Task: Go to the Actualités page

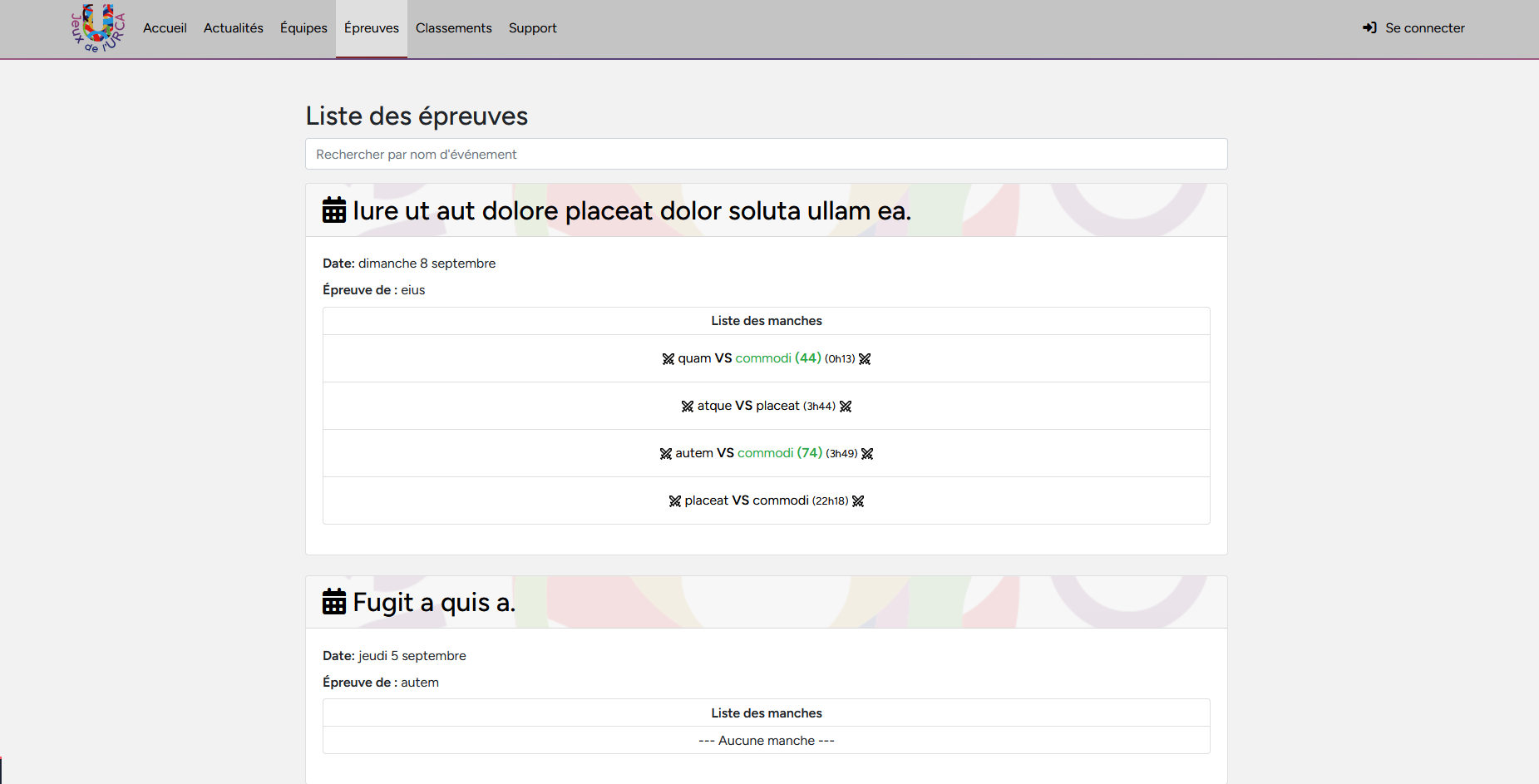Action: [233, 28]
